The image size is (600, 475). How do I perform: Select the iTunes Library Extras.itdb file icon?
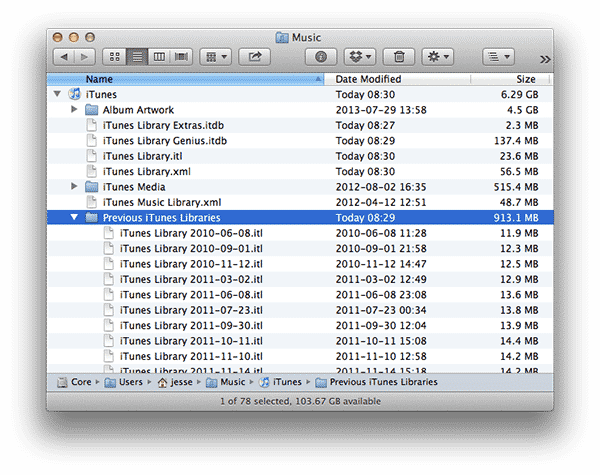coord(91,125)
